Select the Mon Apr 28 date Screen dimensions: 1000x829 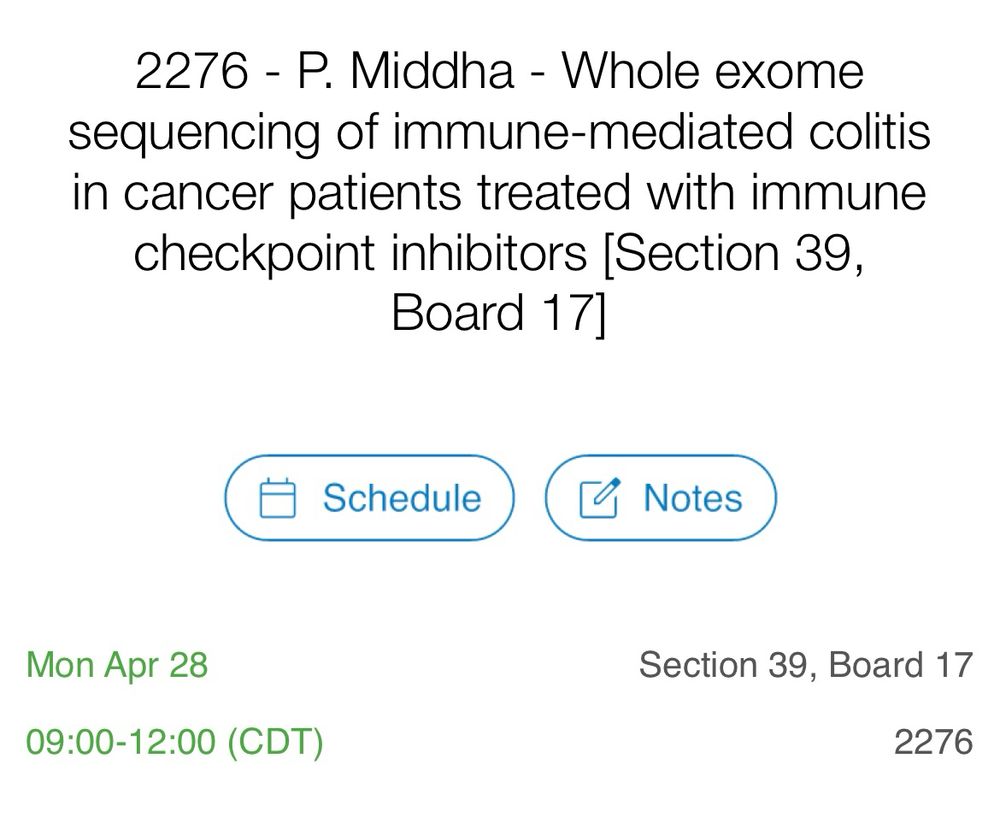tap(117, 664)
